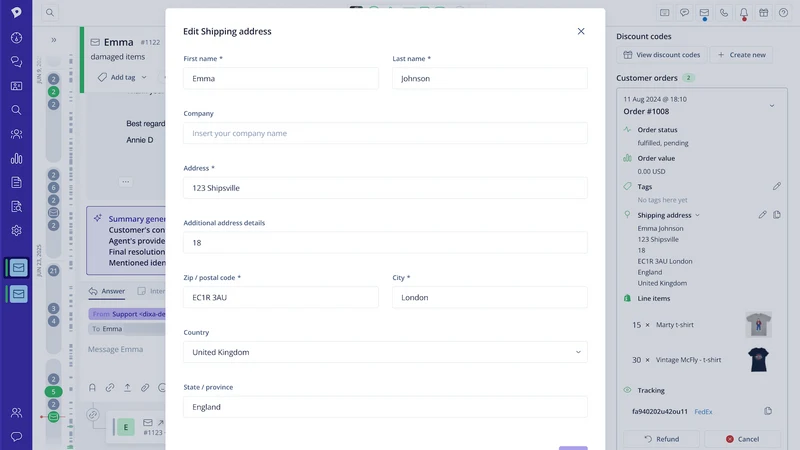Viewport: 800px width, 450px height.
Task: Click the Refund button
Action: coord(662,439)
